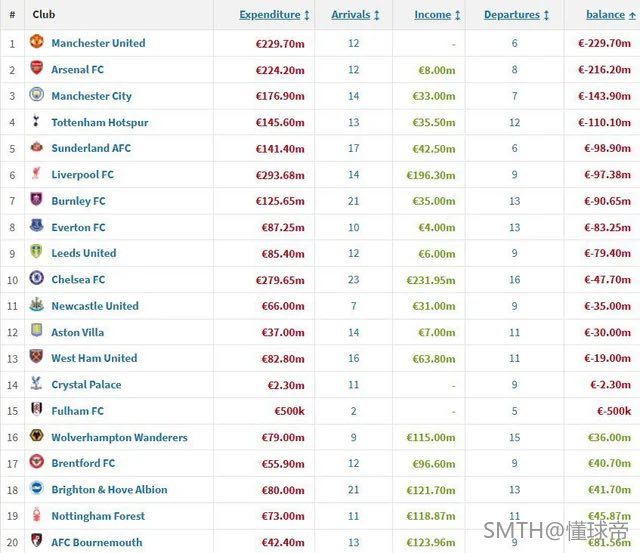
Task: Open the Burnley FC club link
Action: (x=78, y=201)
